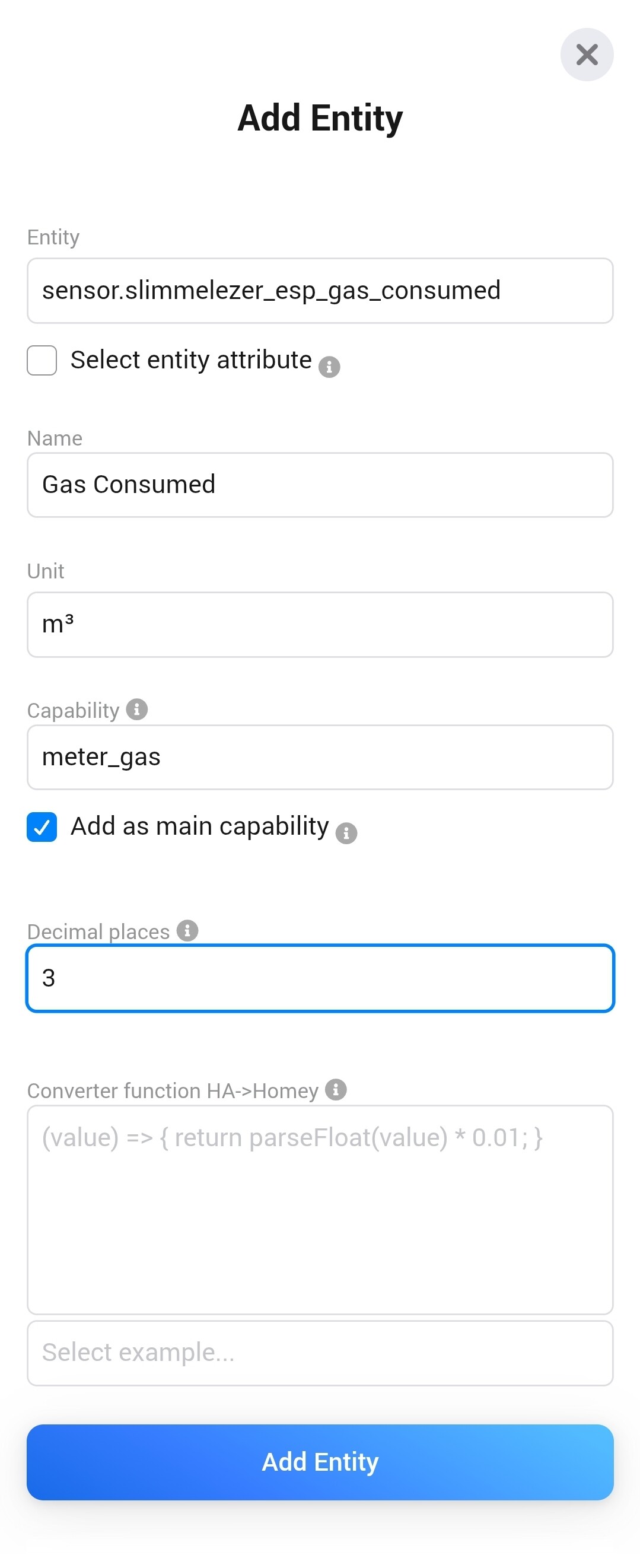Show info for the Capability label
Viewport: 640px width, 1568px height.
(137, 709)
